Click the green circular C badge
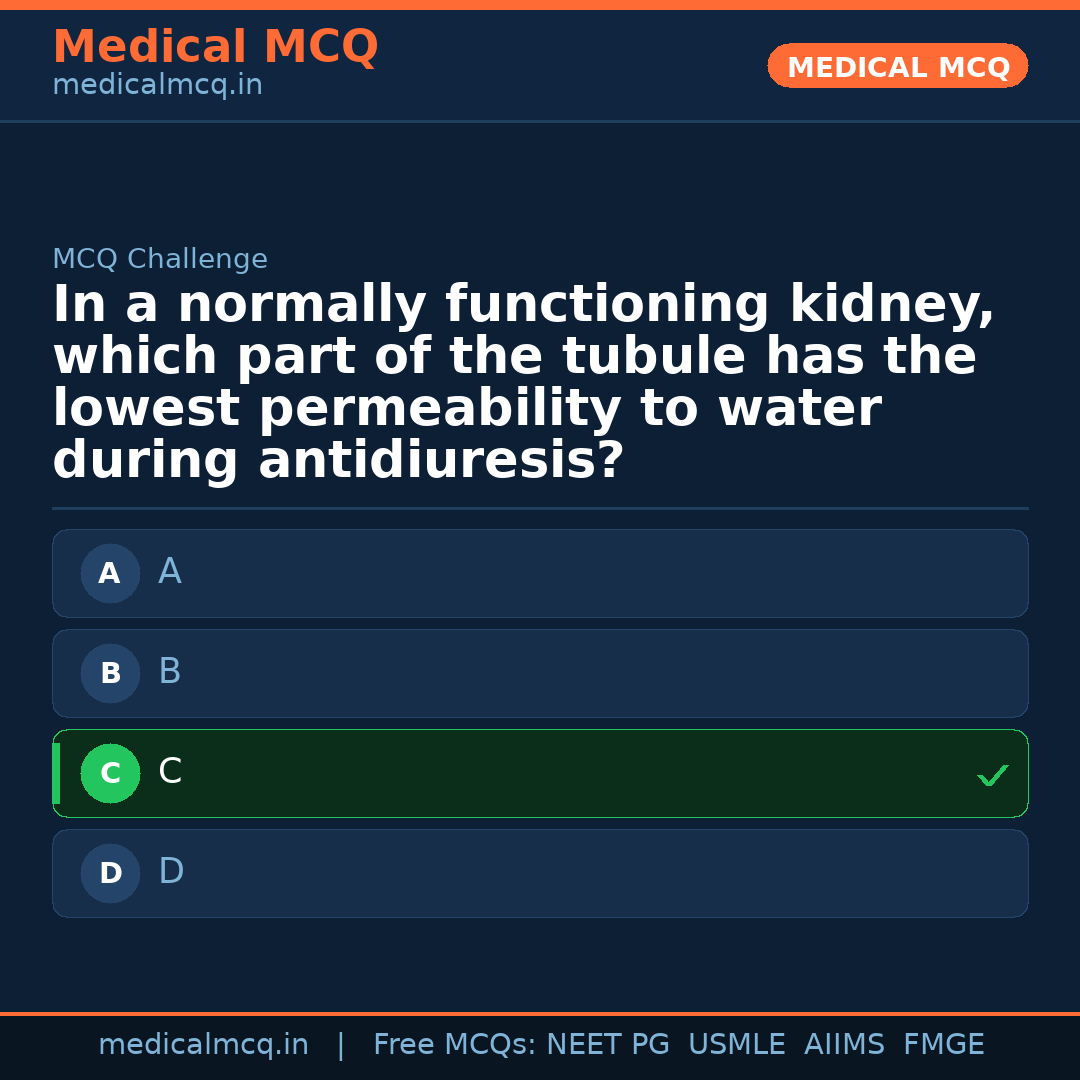This screenshot has height=1080, width=1080. (110, 774)
